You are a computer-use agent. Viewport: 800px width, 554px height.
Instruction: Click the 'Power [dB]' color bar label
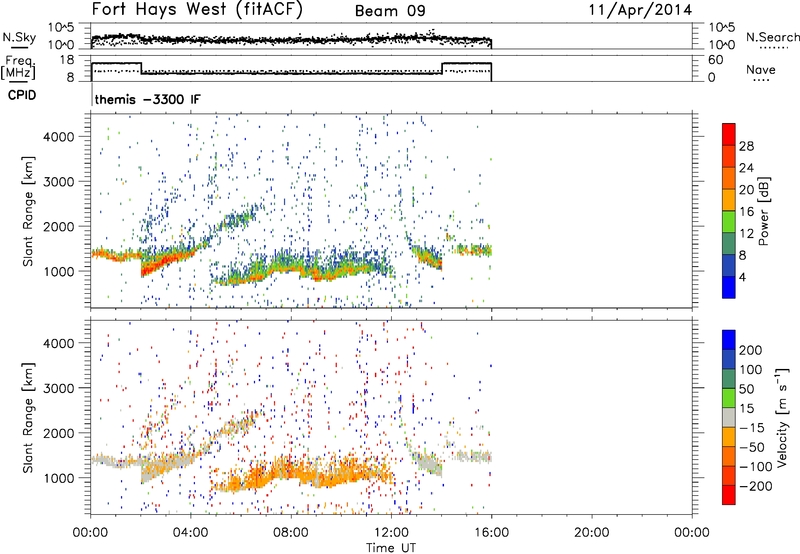pyautogui.click(x=764, y=211)
